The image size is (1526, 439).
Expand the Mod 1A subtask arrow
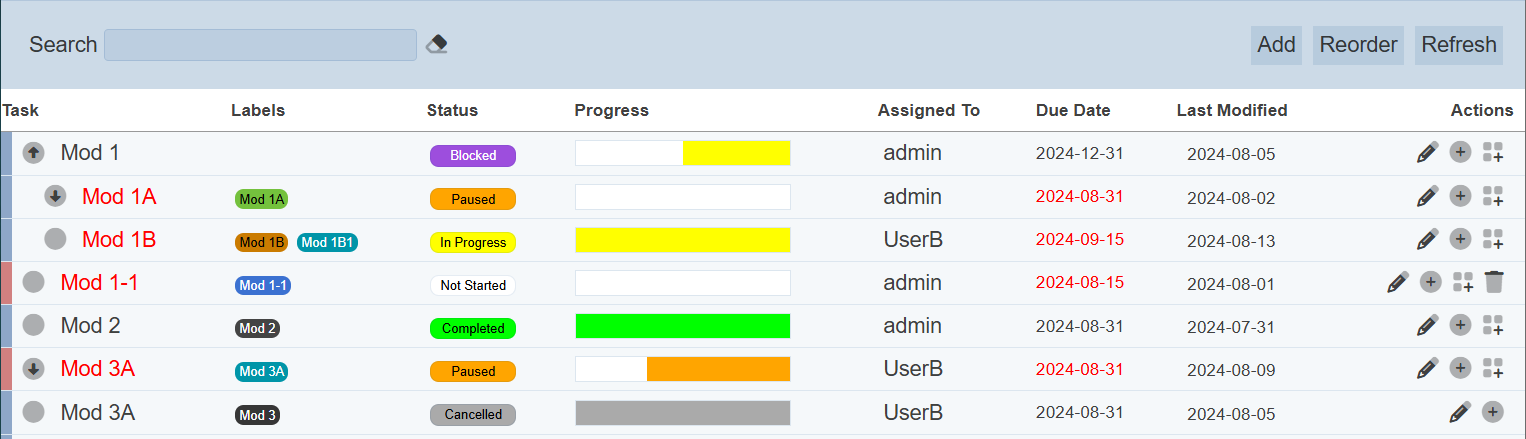click(x=55, y=196)
